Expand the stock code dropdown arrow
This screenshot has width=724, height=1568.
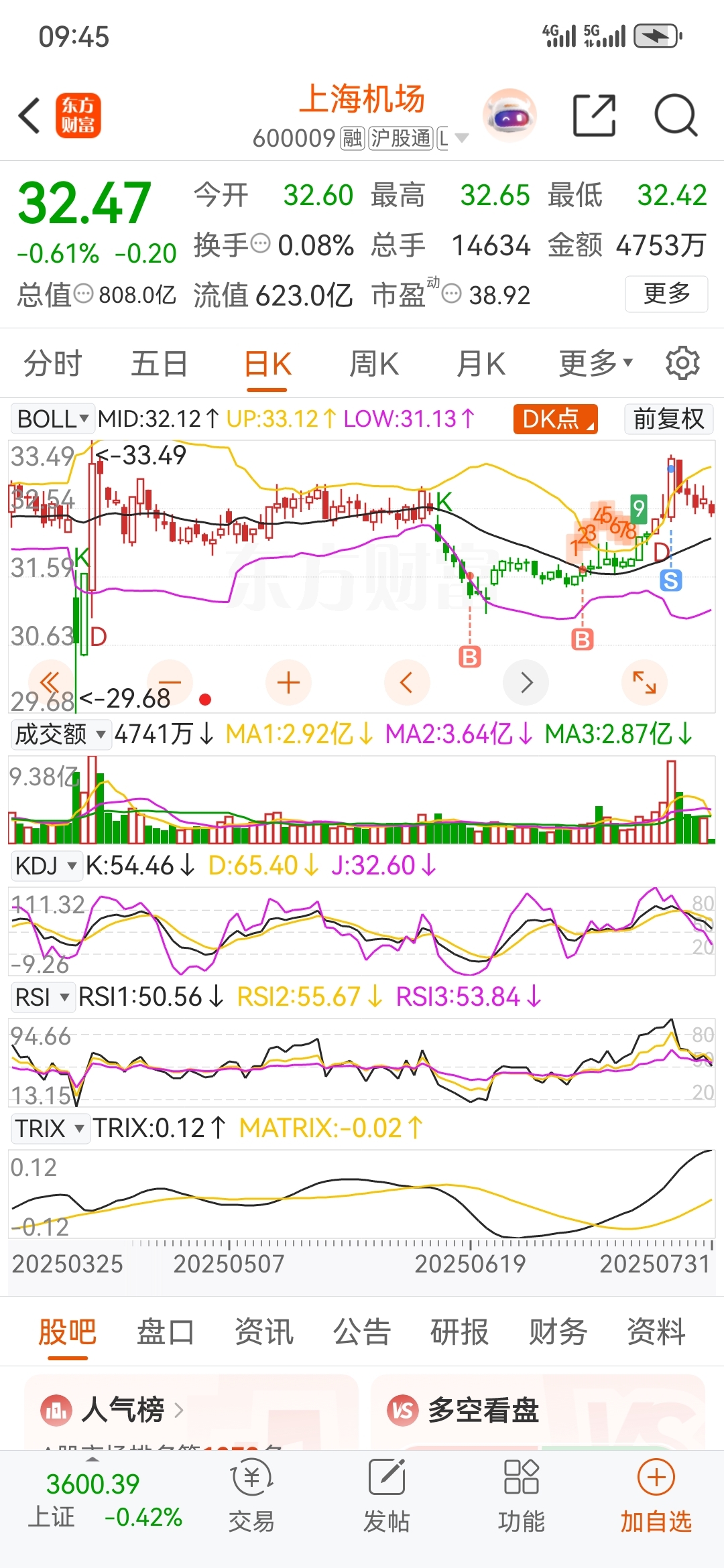click(x=461, y=138)
